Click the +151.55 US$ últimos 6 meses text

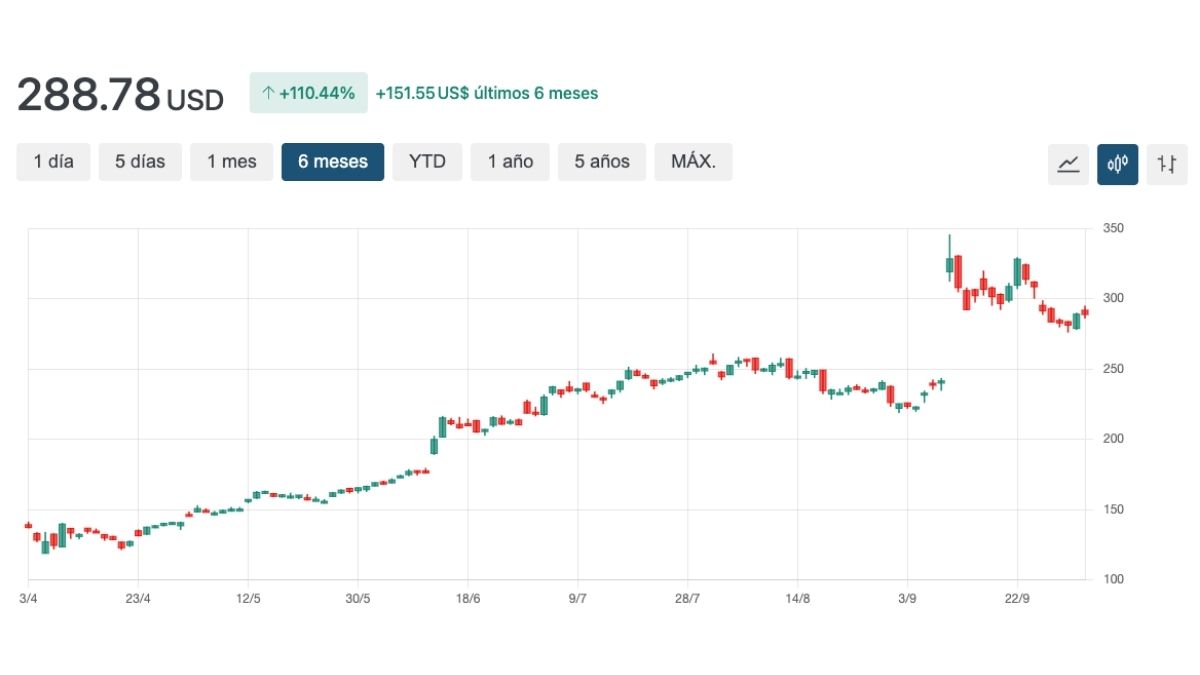(x=486, y=93)
